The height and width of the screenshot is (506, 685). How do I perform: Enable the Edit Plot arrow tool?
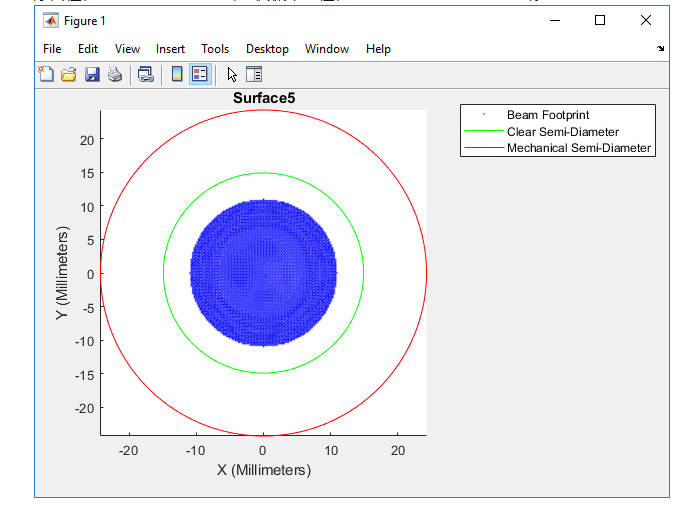tap(232, 74)
